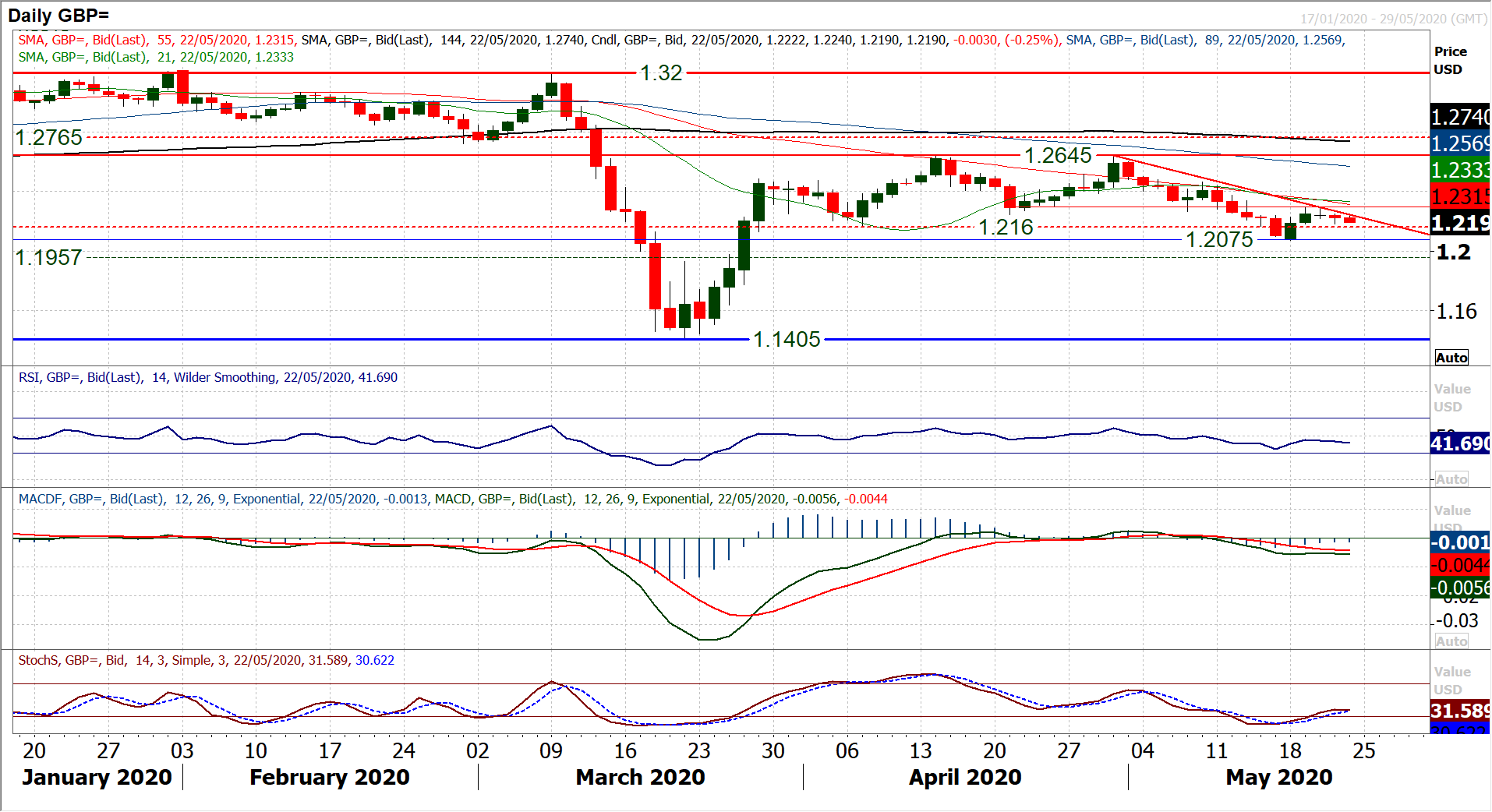This screenshot has width=1492, height=812.
Task: Click the 1.1957 dashed level label
Action: [x=49, y=258]
